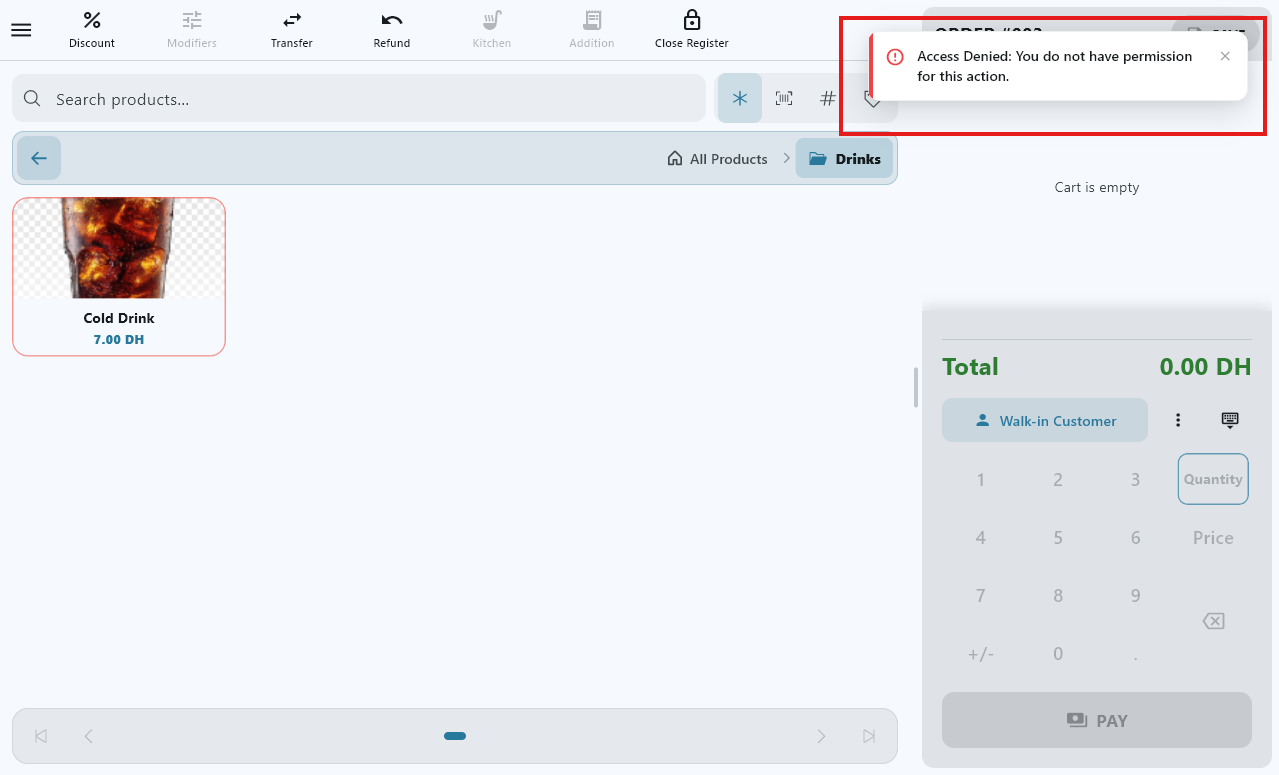Select the Drinks category breadcrumb
This screenshot has height=775, width=1279.
(x=845, y=159)
